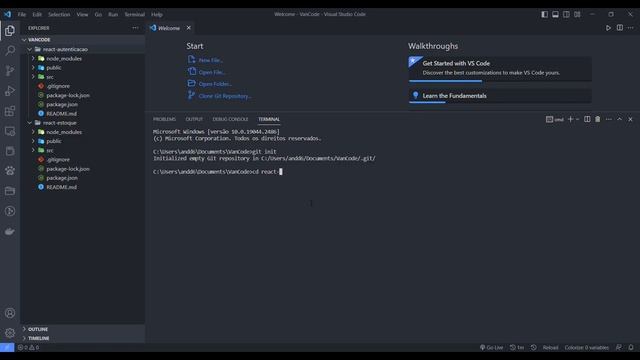The width and height of the screenshot is (640, 360).
Task: Maximize the panel with up chevron
Action: tap(619, 119)
